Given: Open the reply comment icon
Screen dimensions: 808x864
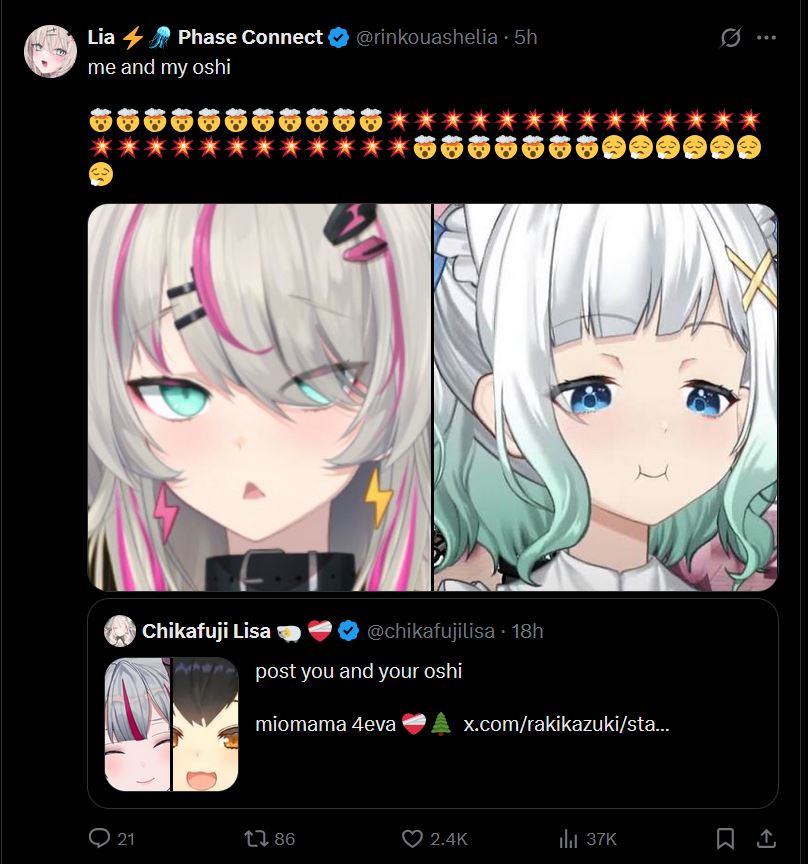Looking at the screenshot, I should coord(99,838).
